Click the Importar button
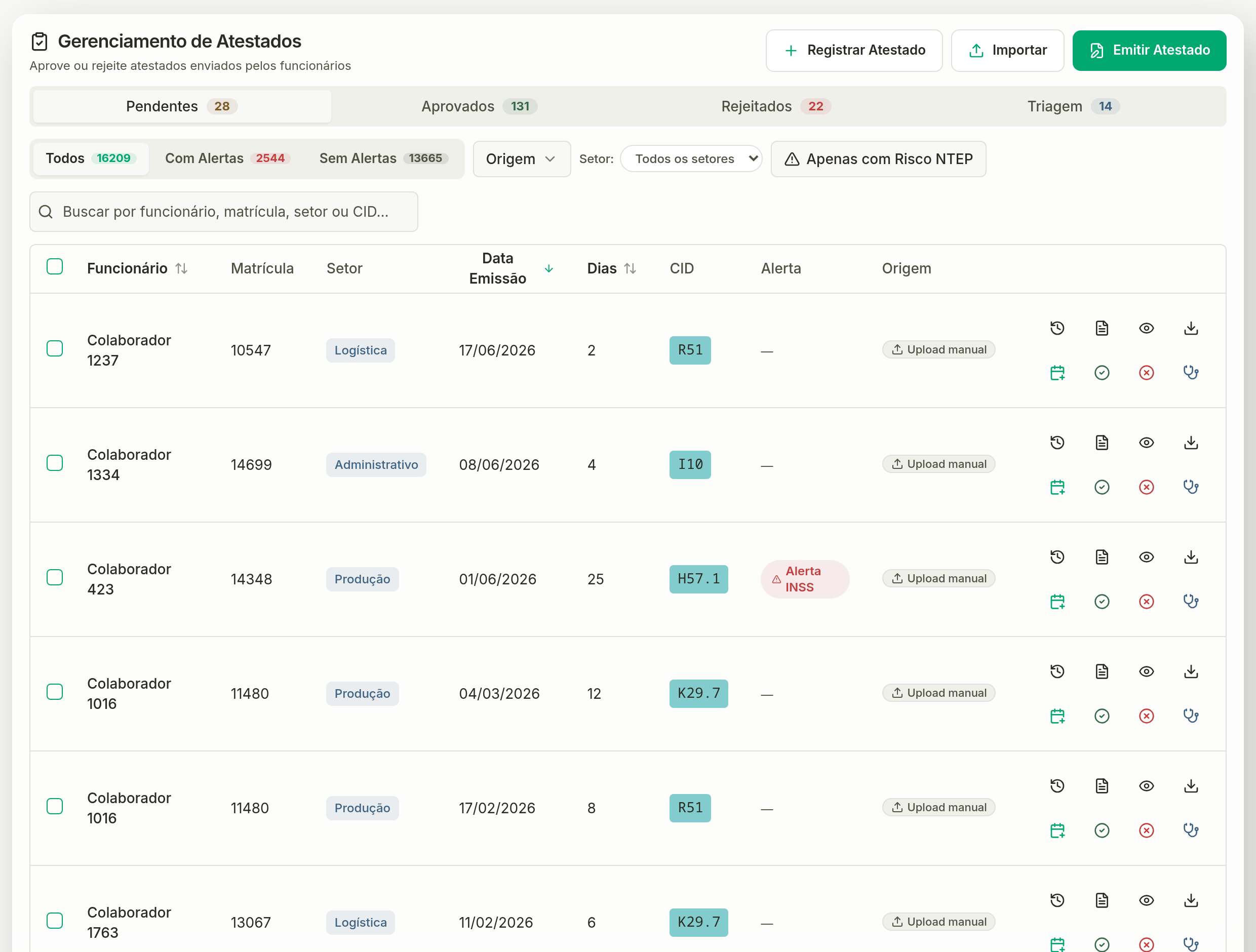1256x952 pixels. (x=1007, y=51)
